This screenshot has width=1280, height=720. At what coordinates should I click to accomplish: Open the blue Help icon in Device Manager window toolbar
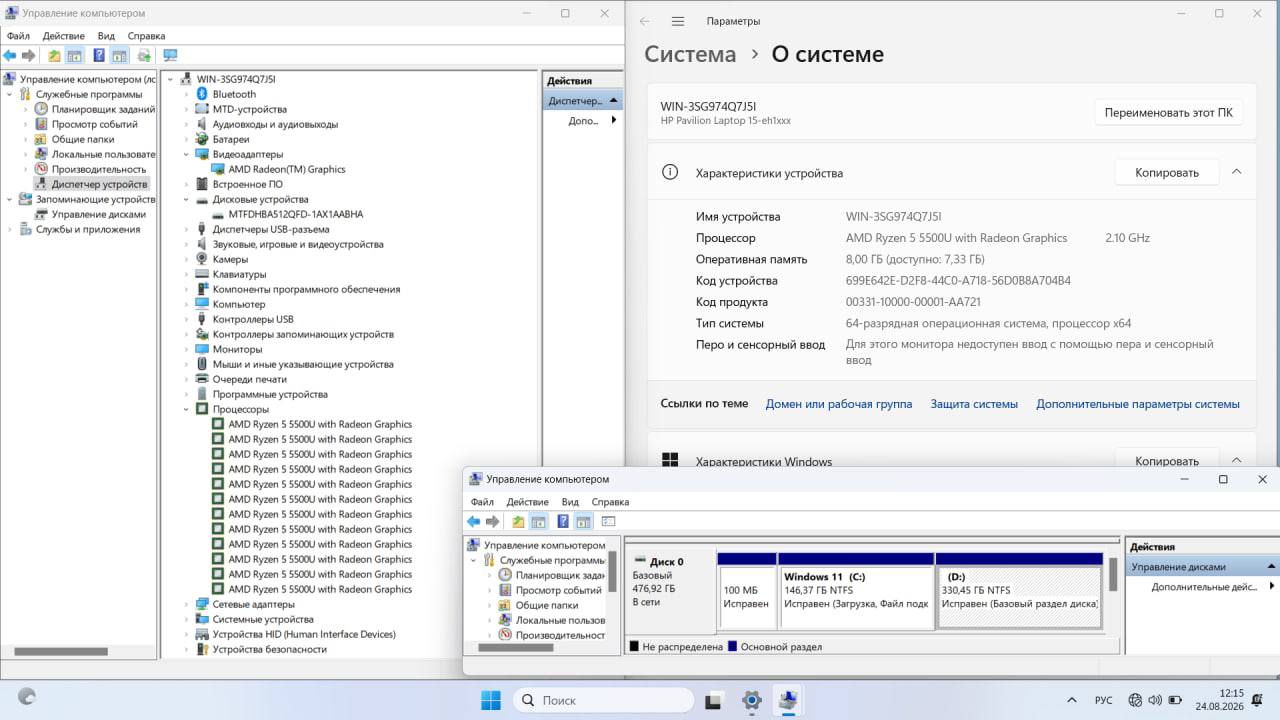tap(99, 56)
